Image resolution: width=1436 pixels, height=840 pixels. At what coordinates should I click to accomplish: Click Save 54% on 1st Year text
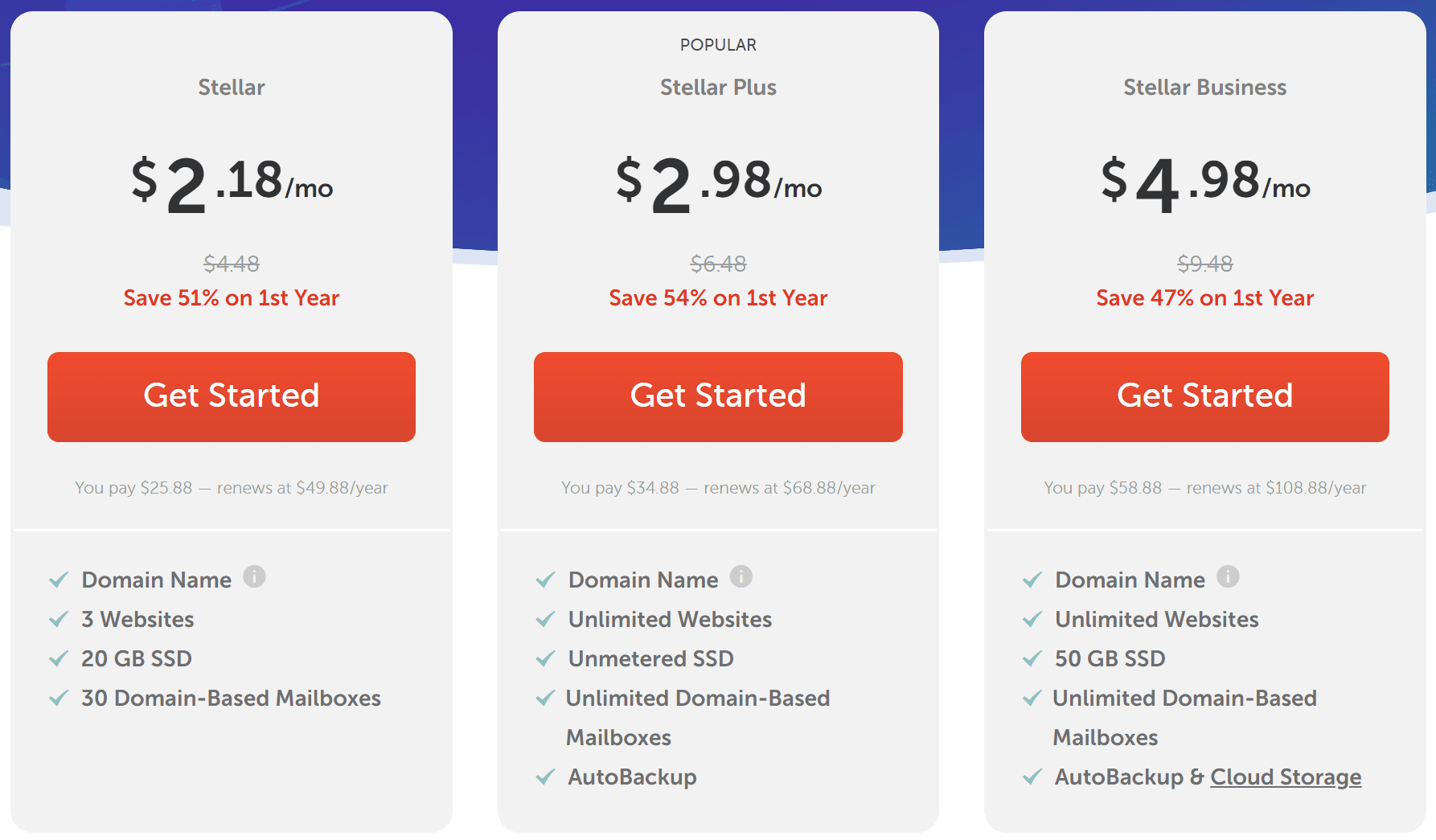(x=718, y=297)
